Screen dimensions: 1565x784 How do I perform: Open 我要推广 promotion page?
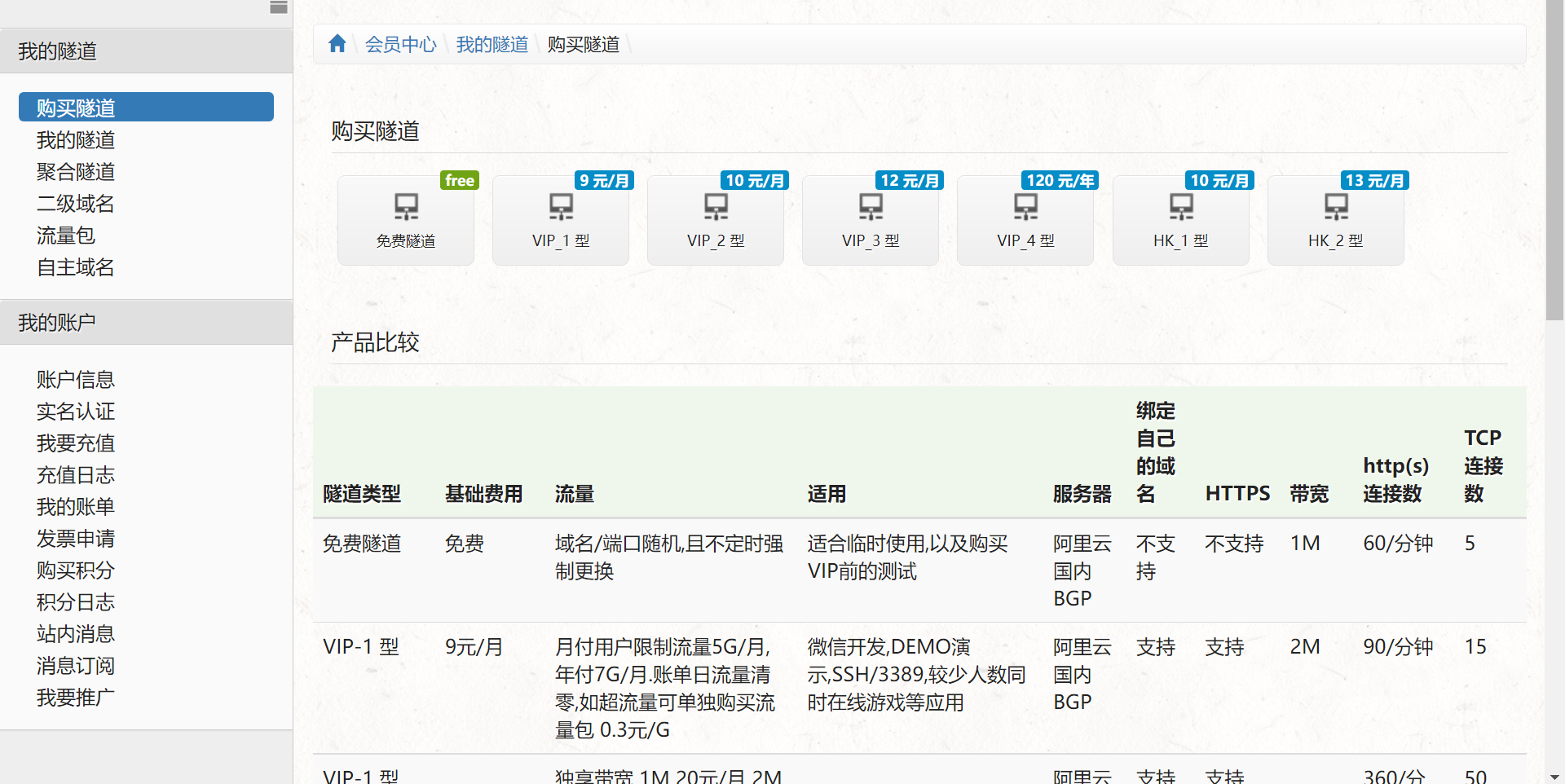pos(76,698)
